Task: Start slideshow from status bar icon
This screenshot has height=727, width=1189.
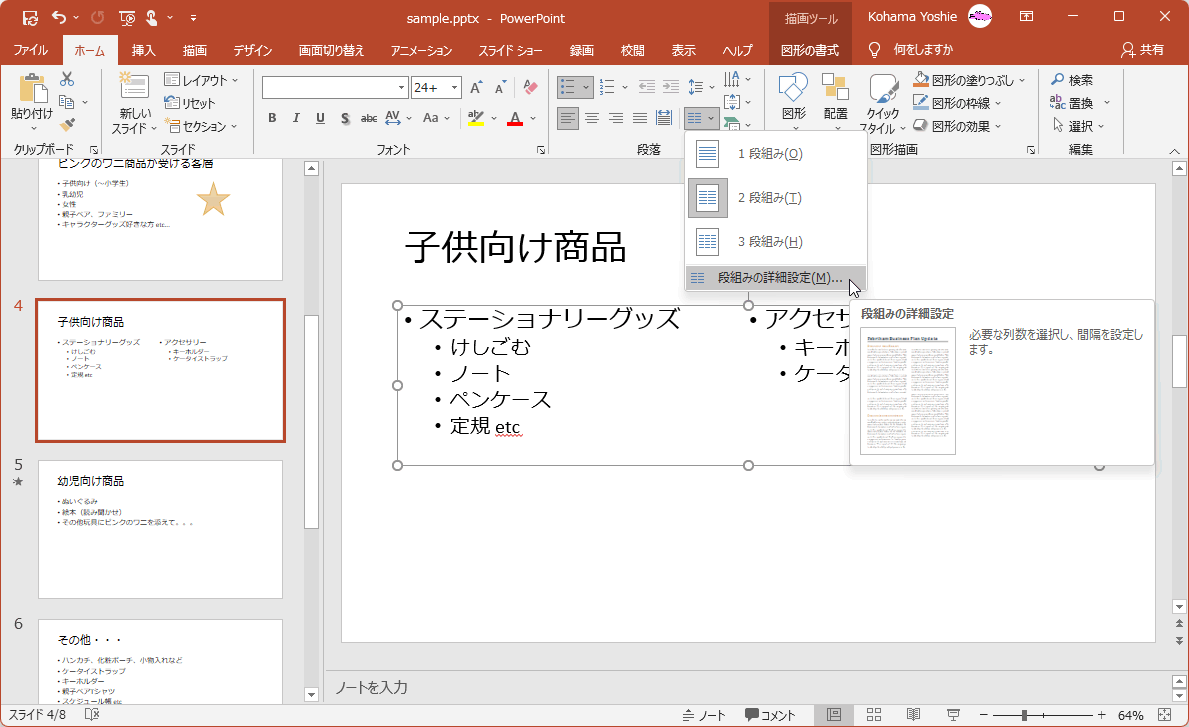Action: point(953,715)
